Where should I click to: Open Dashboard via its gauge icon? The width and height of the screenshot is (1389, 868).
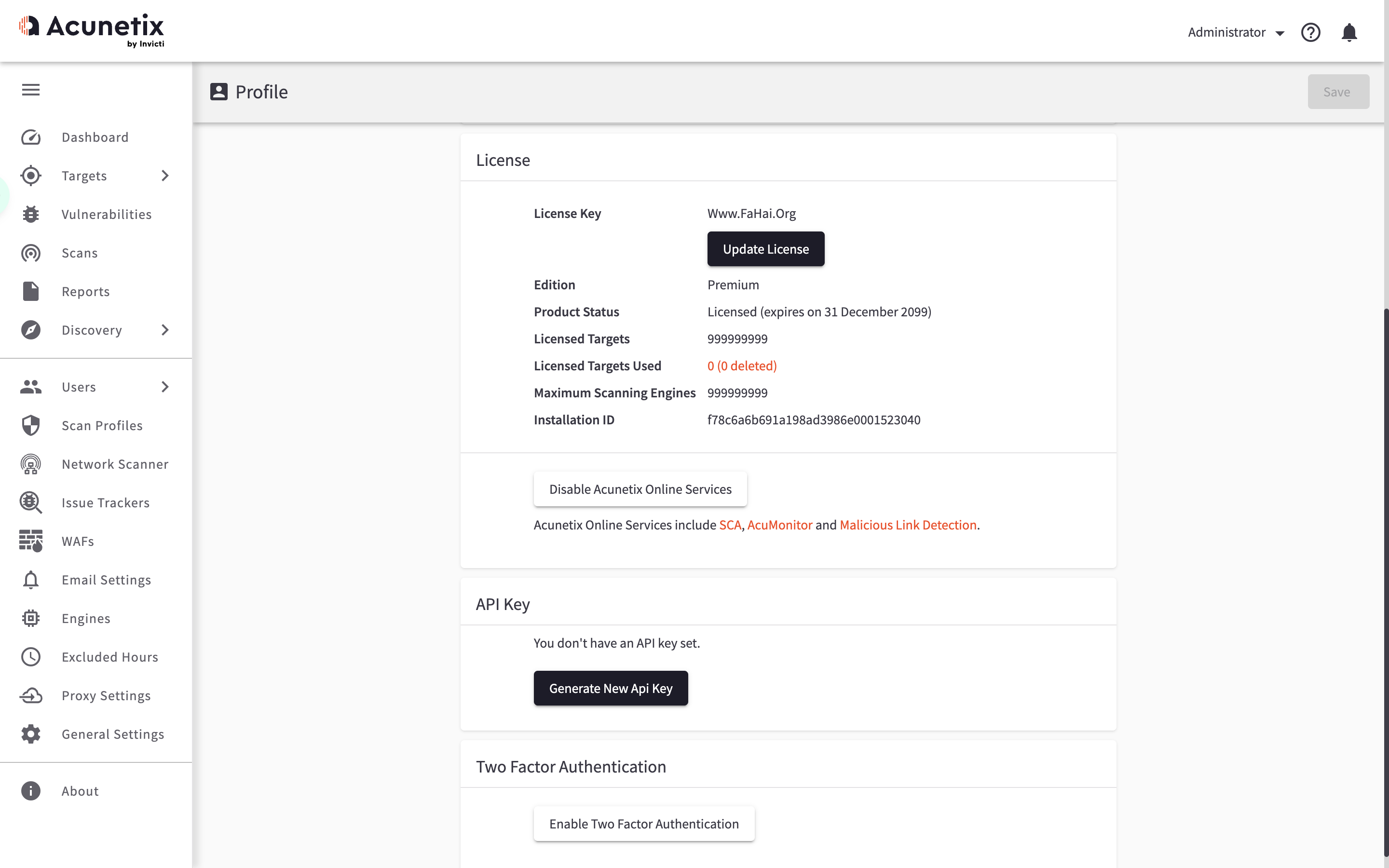pyautogui.click(x=30, y=137)
